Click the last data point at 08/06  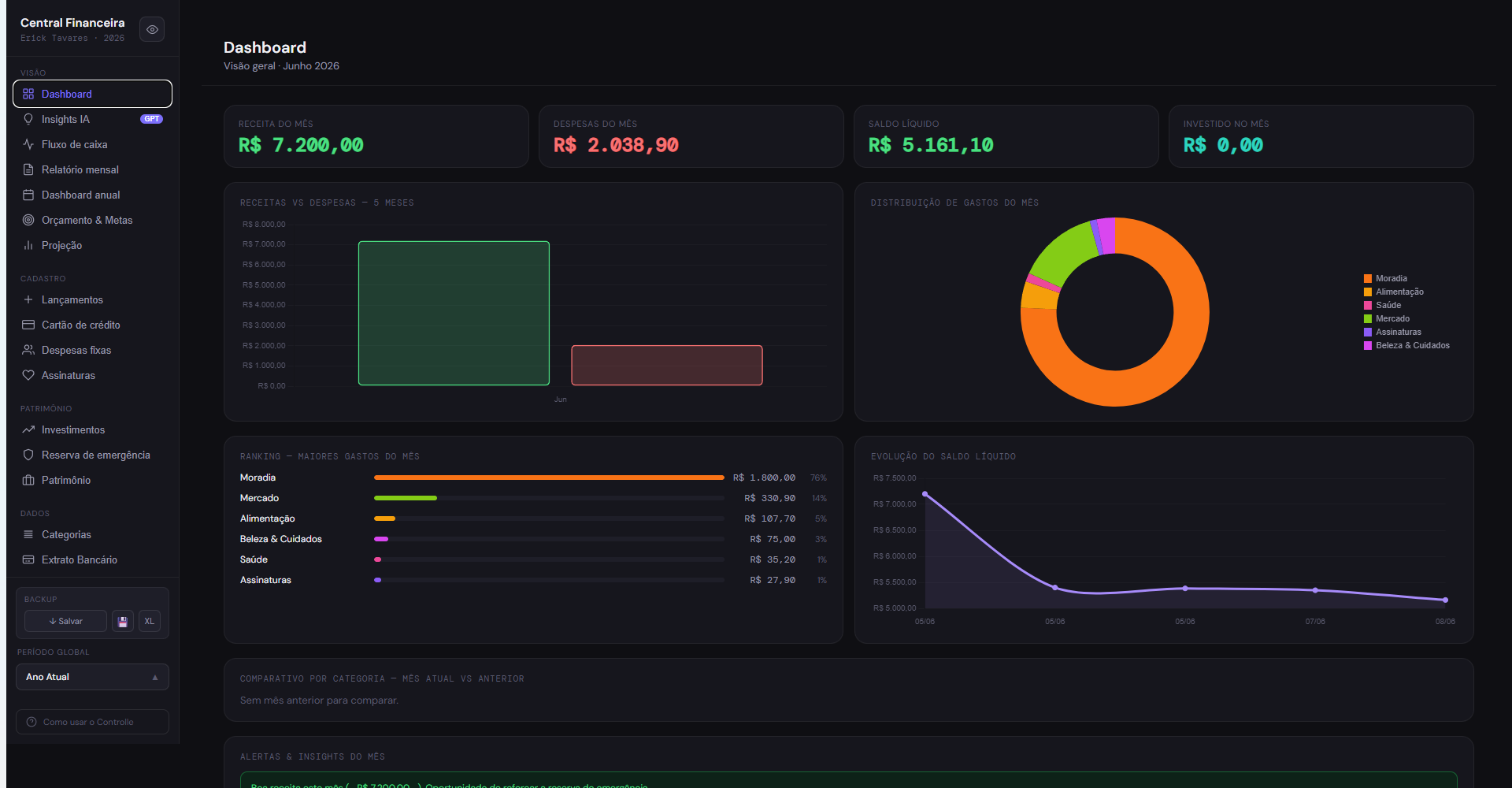pos(1445,600)
